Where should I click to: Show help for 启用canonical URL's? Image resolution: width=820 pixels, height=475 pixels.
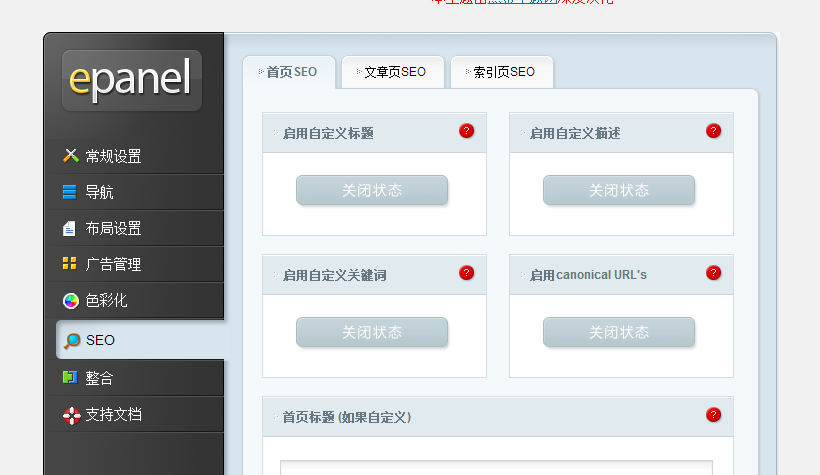pyautogui.click(x=713, y=273)
